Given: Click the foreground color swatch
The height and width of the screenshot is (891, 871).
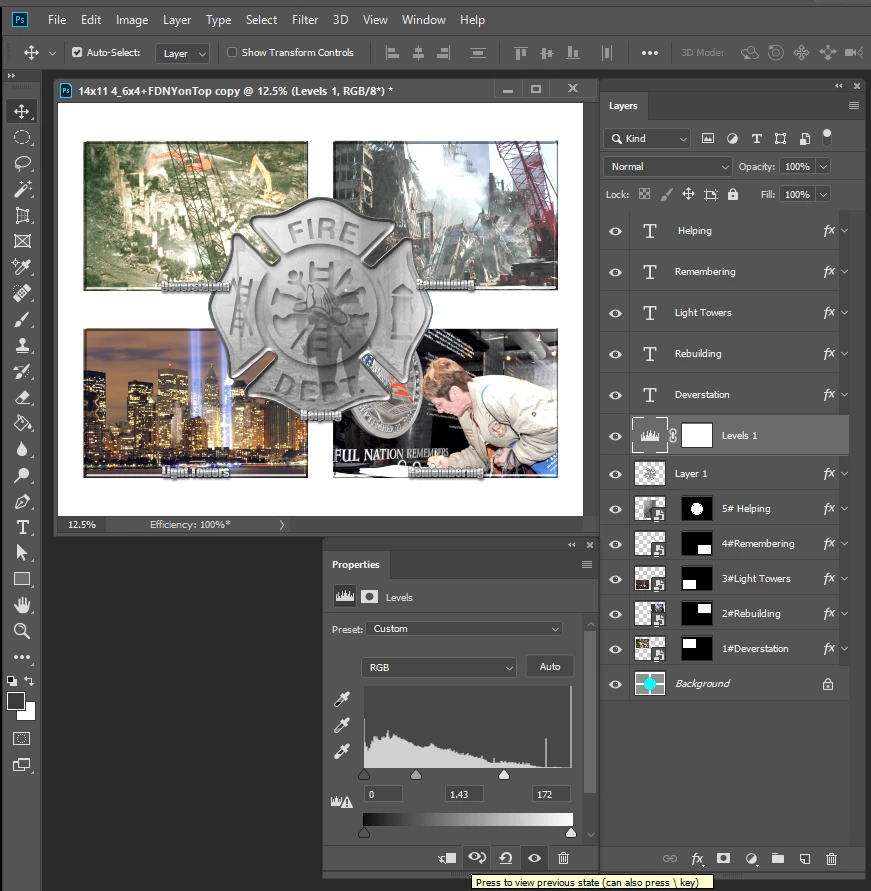Looking at the screenshot, I should 16,701.
